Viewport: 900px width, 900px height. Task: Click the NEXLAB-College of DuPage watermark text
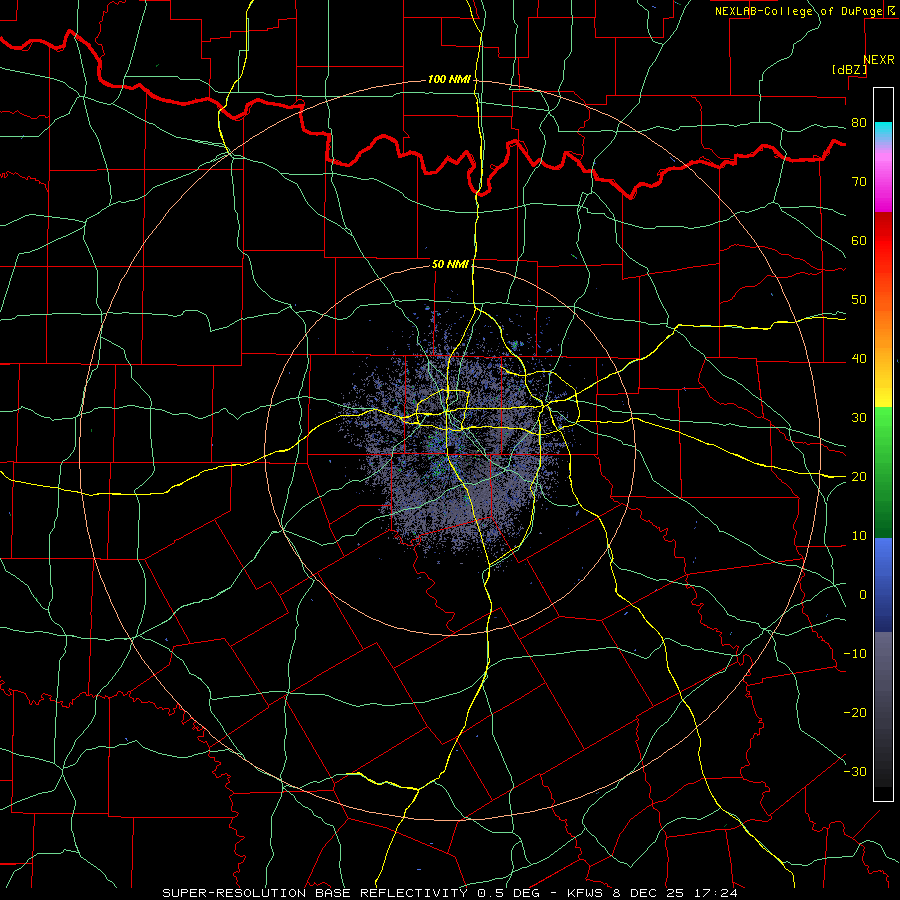point(800,11)
